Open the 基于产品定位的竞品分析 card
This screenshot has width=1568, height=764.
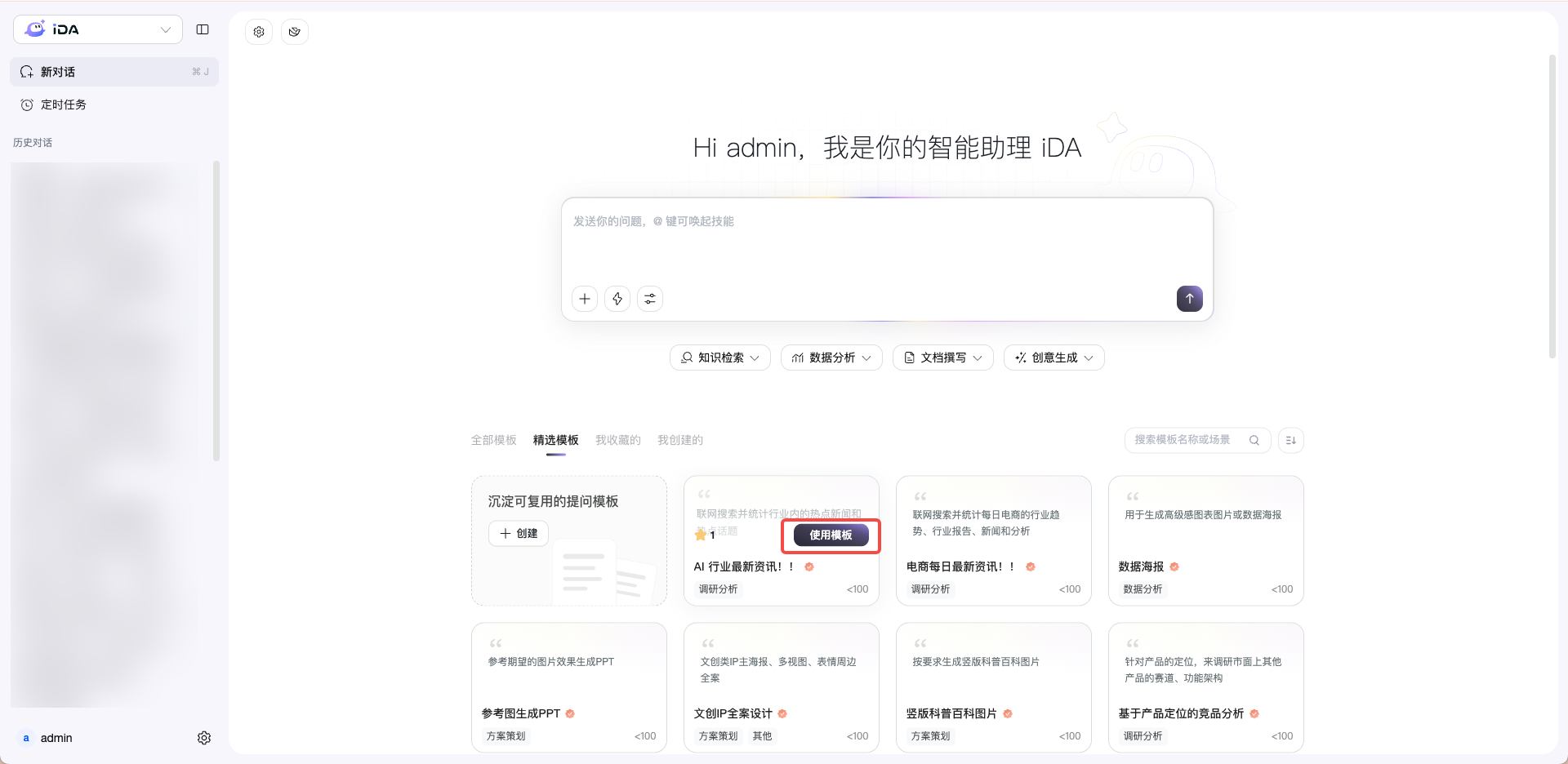click(1206, 688)
